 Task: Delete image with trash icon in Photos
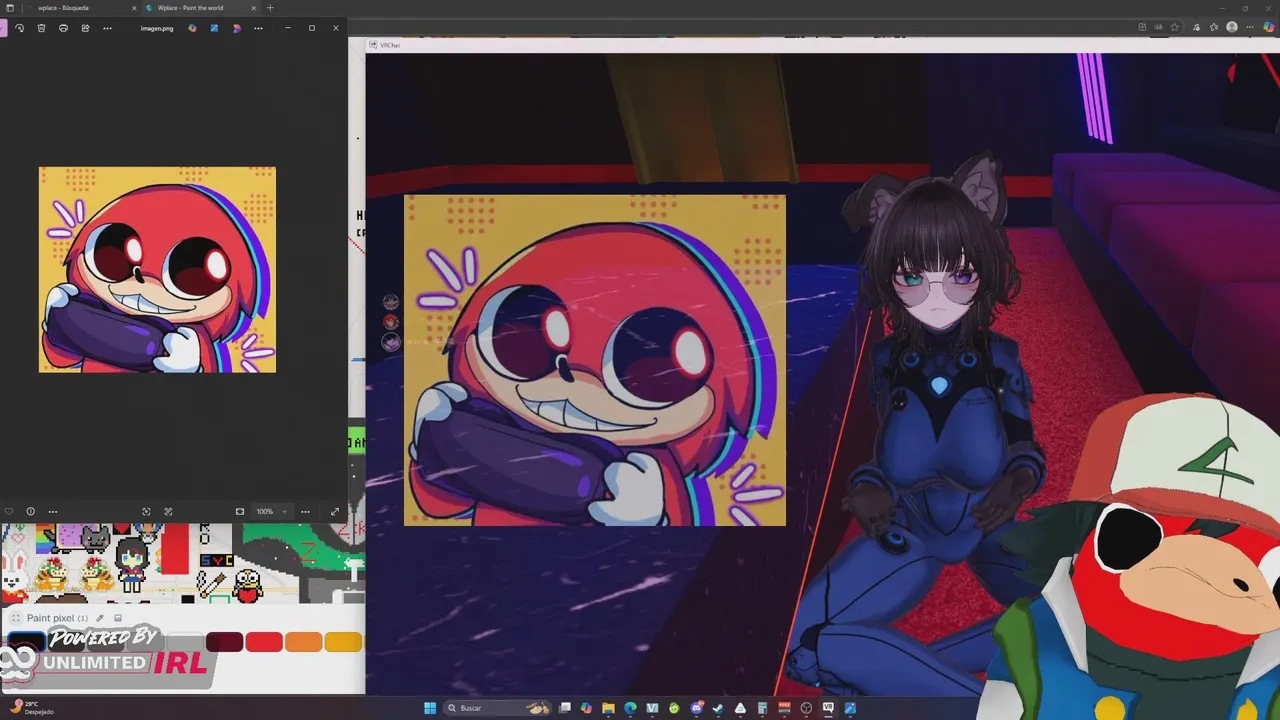[x=41, y=28]
